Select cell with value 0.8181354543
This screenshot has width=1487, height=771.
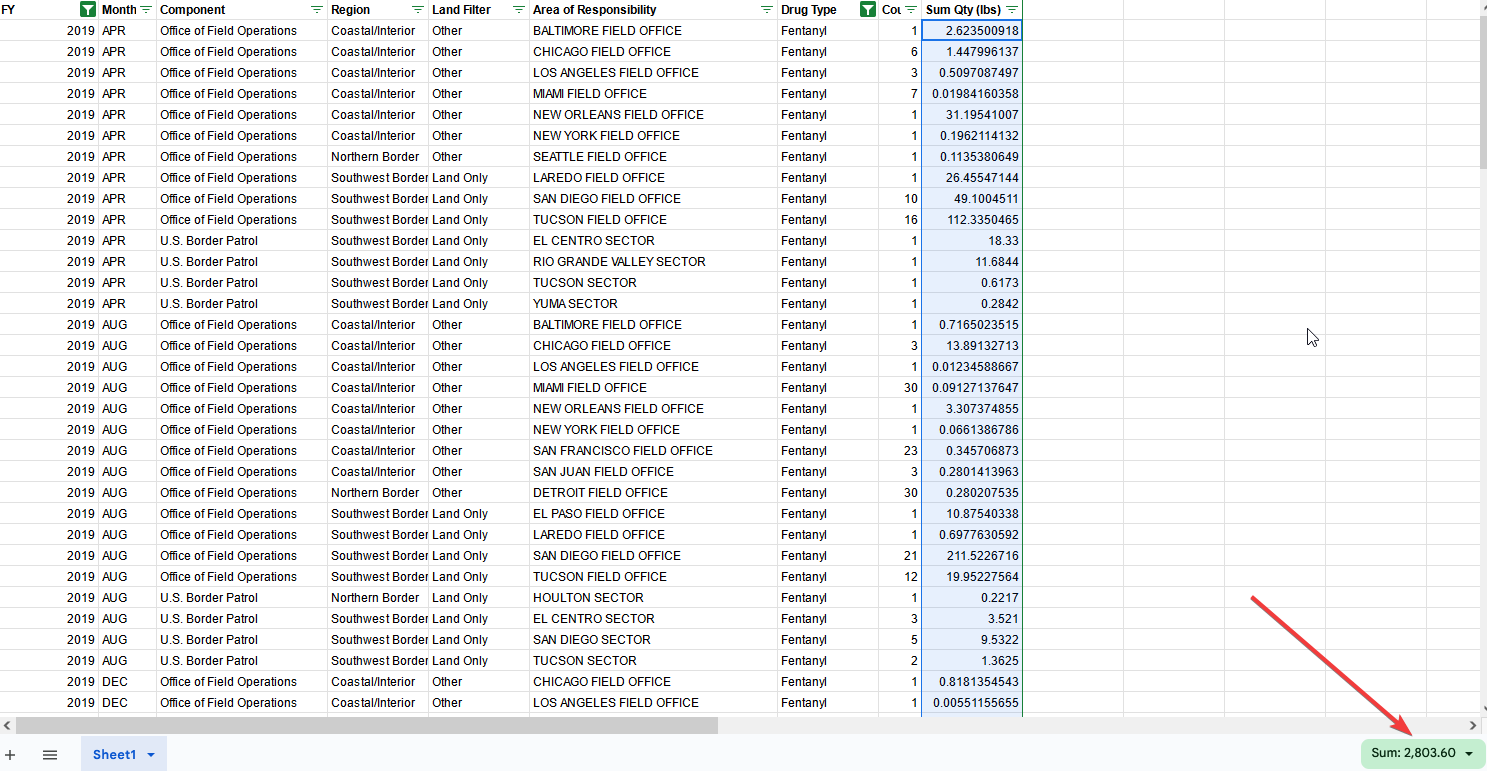coord(972,682)
